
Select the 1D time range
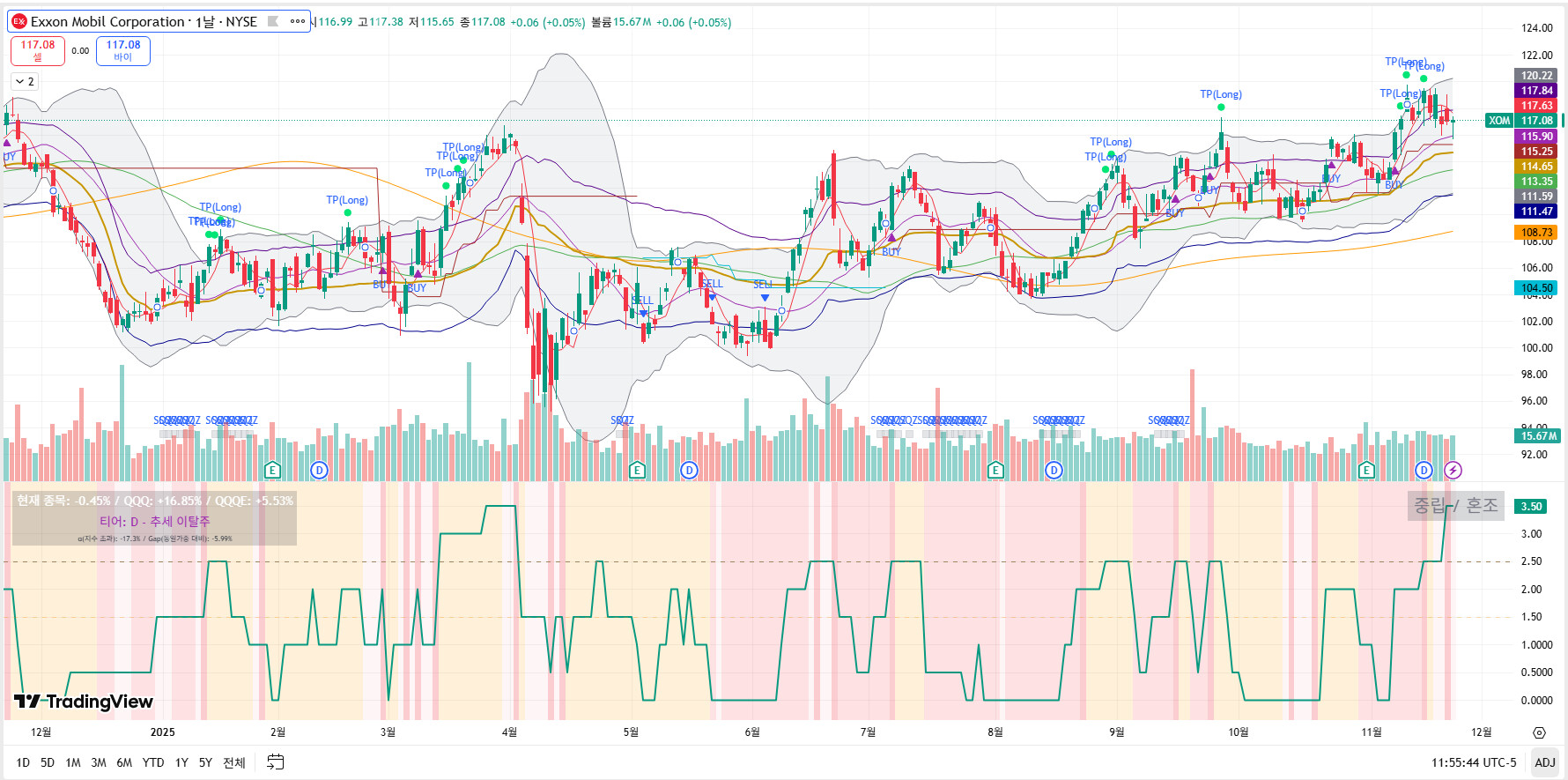pos(23,762)
